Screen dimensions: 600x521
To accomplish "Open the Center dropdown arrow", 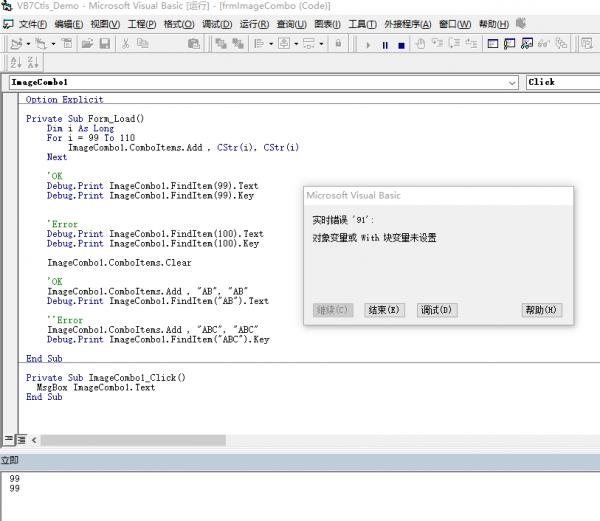I will pos(296,44).
